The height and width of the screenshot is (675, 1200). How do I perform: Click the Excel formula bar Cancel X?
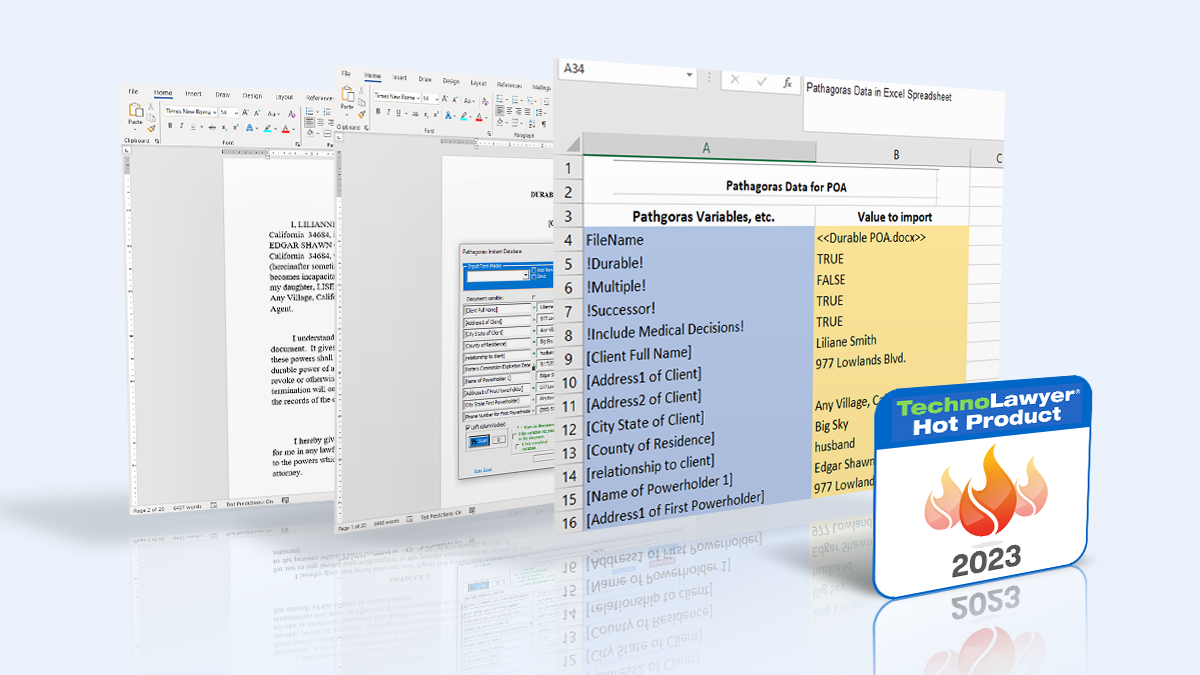tap(733, 81)
